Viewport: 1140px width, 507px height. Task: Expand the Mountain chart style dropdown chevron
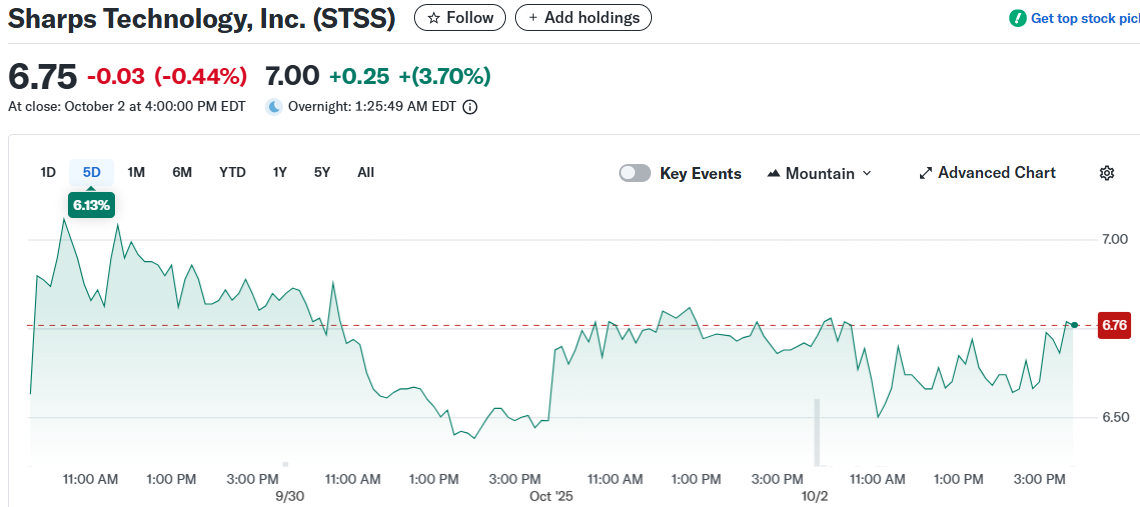click(x=867, y=173)
